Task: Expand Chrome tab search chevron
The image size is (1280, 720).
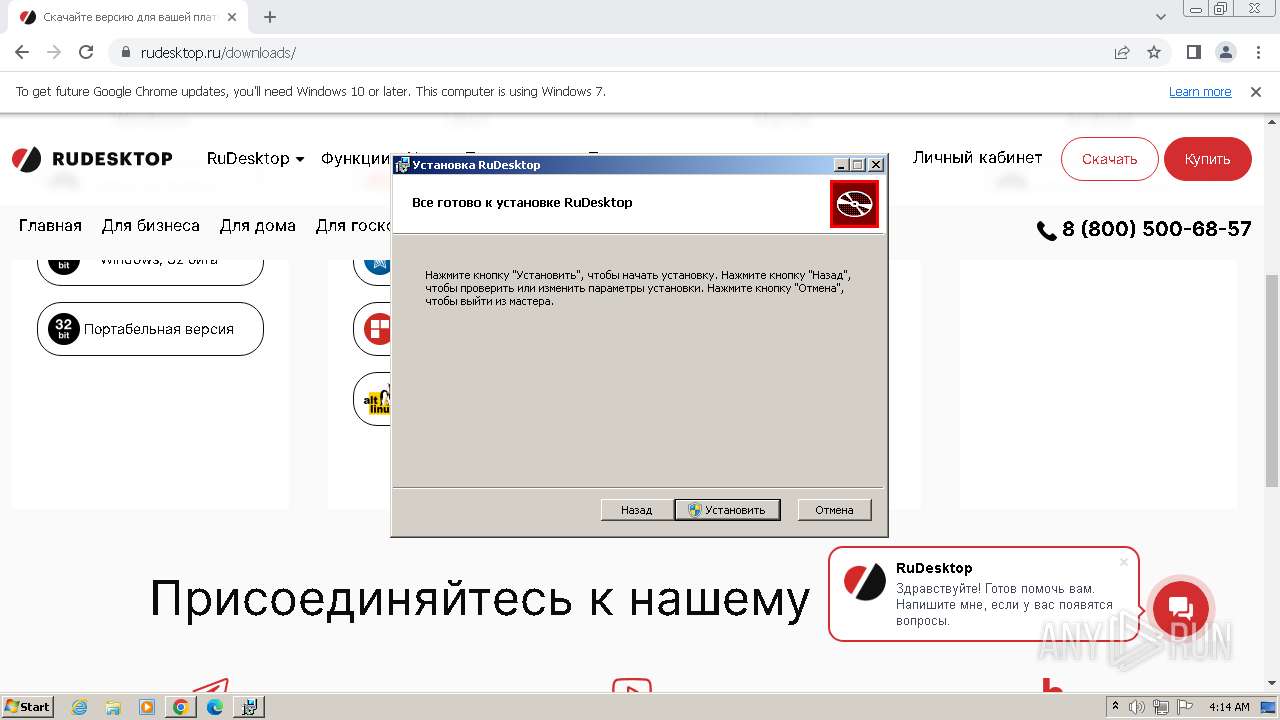Action: pyautogui.click(x=1161, y=17)
